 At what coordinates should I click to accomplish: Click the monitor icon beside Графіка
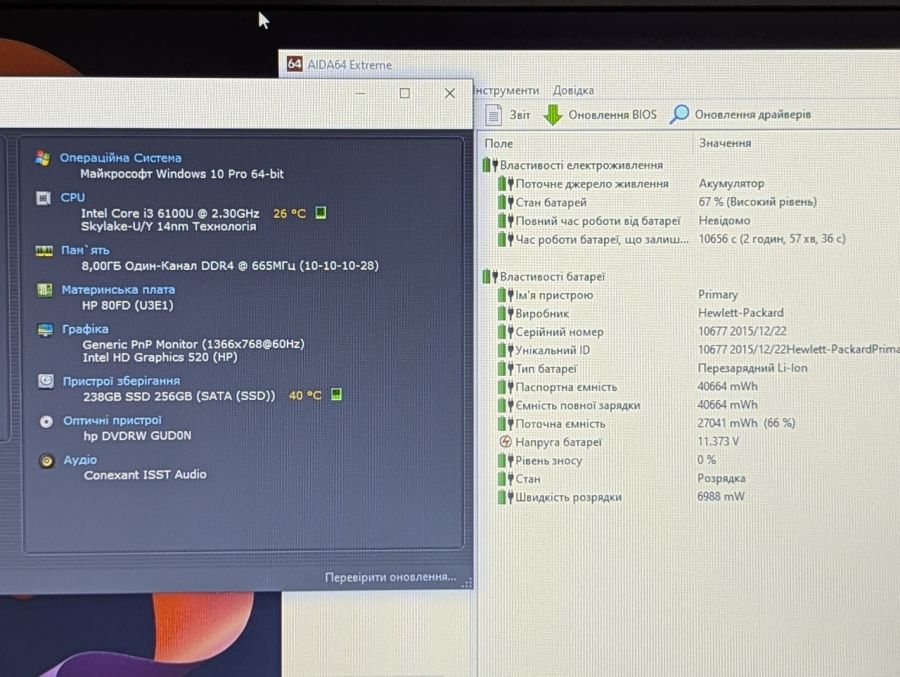(45, 330)
